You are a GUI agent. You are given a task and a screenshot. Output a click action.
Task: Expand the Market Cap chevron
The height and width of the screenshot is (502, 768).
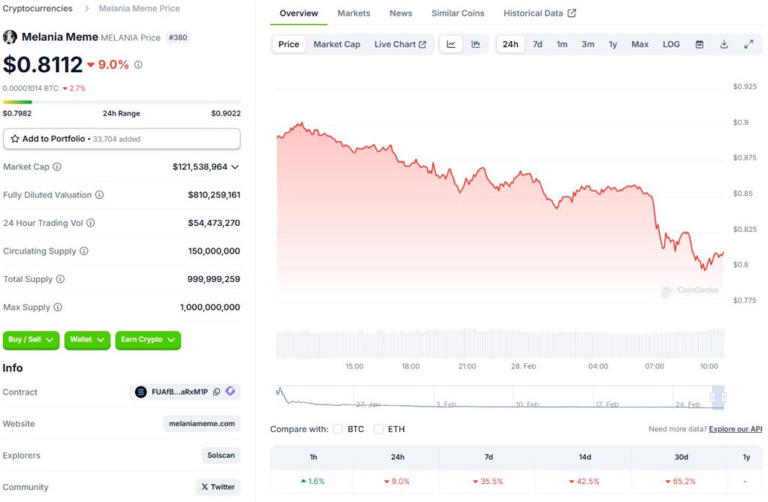click(235, 167)
